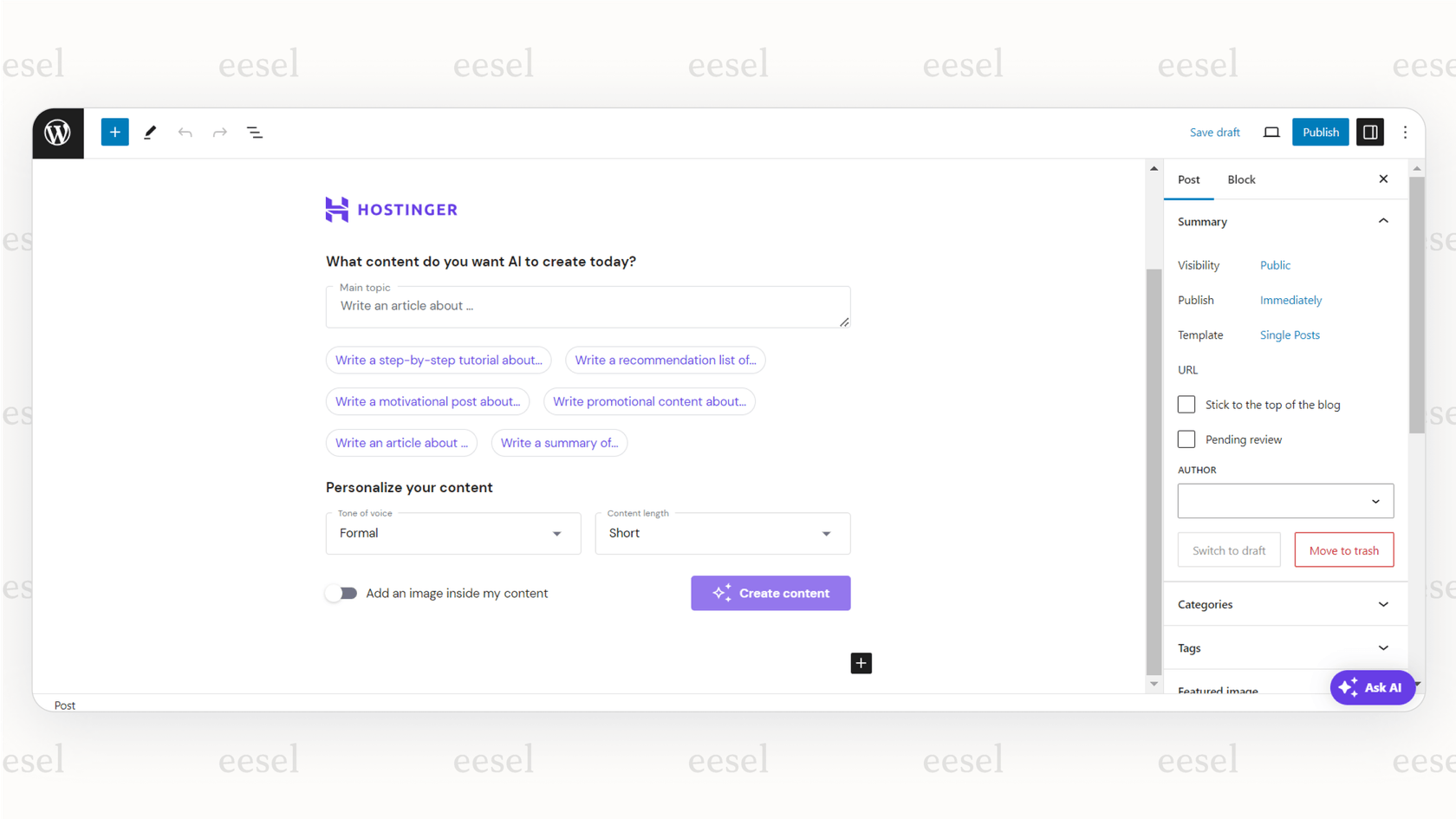This screenshot has width=1456, height=819.
Task: Click the WordPress logo icon
Action: (58, 133)
